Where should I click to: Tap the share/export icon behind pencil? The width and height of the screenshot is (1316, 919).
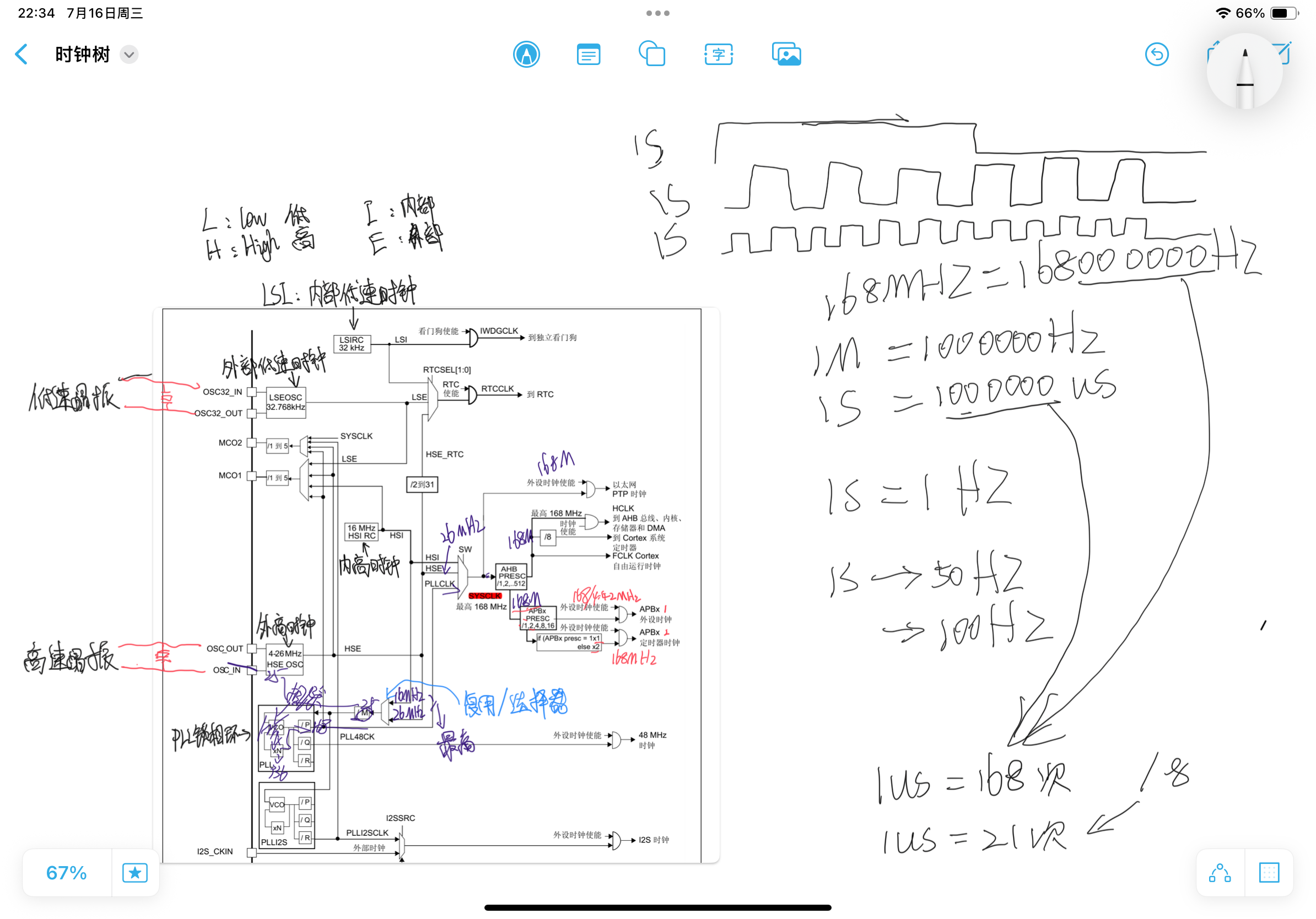1213,52
